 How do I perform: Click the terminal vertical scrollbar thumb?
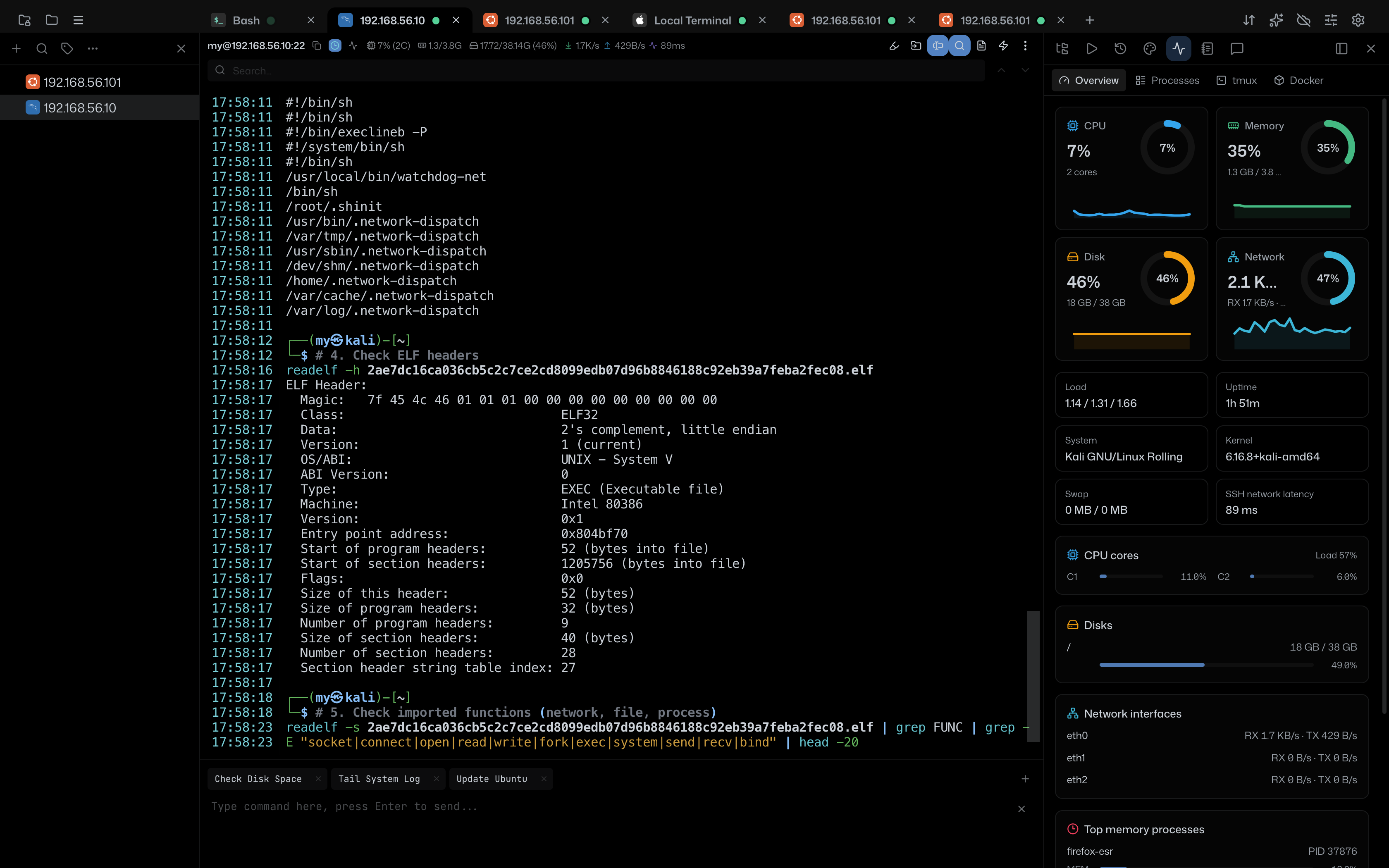pos(1033,676)
